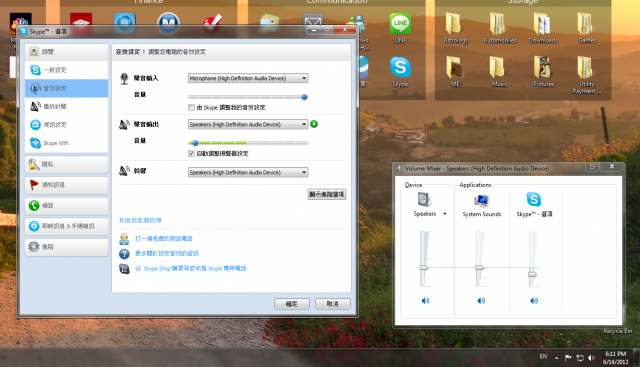Open the Automobiles folder on desktop
Screen dimensions: 640x367
point(500,27)
